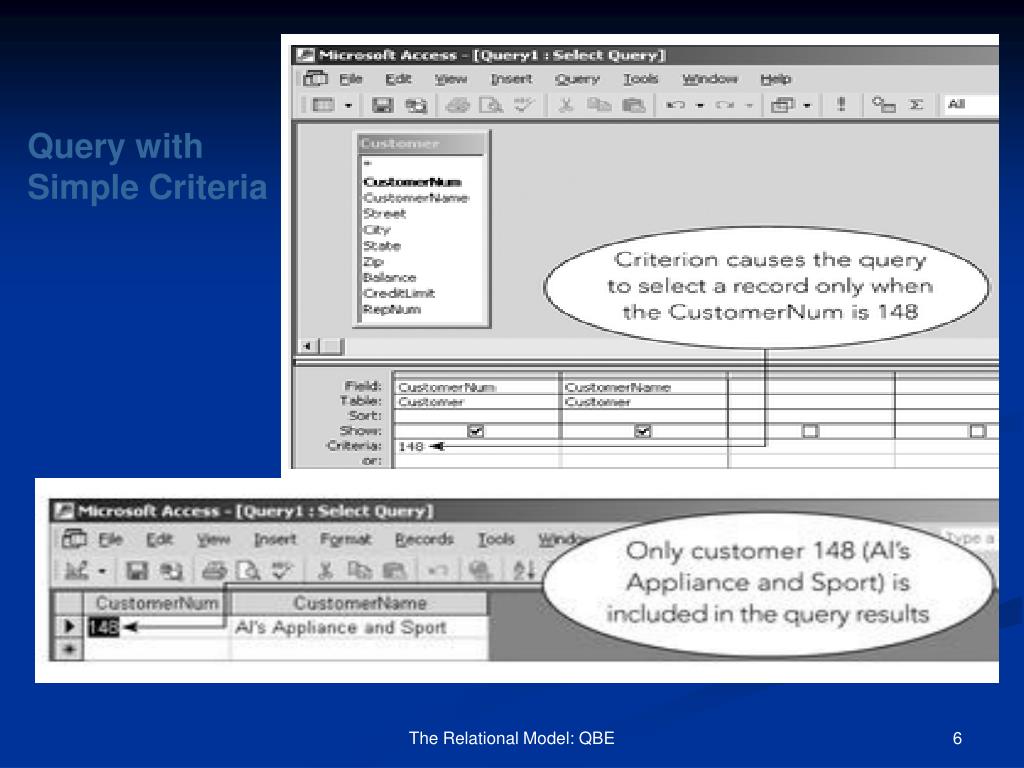Click the left scroll arrow below table pane

click(x=307, y=346)
